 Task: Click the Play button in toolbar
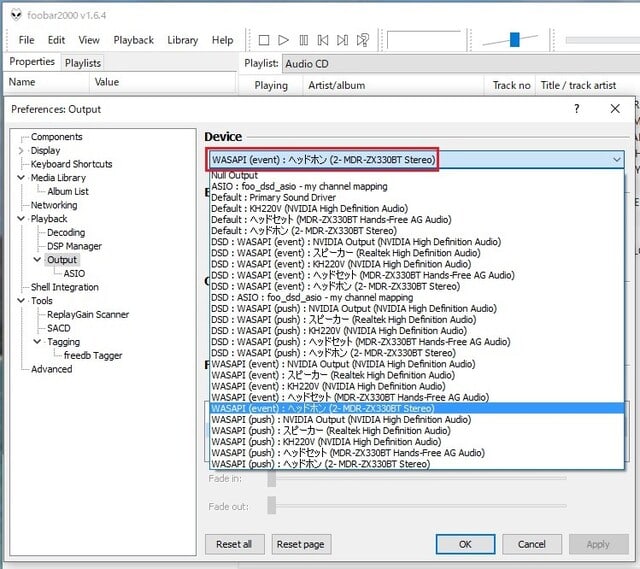click(x=283, y=40)
